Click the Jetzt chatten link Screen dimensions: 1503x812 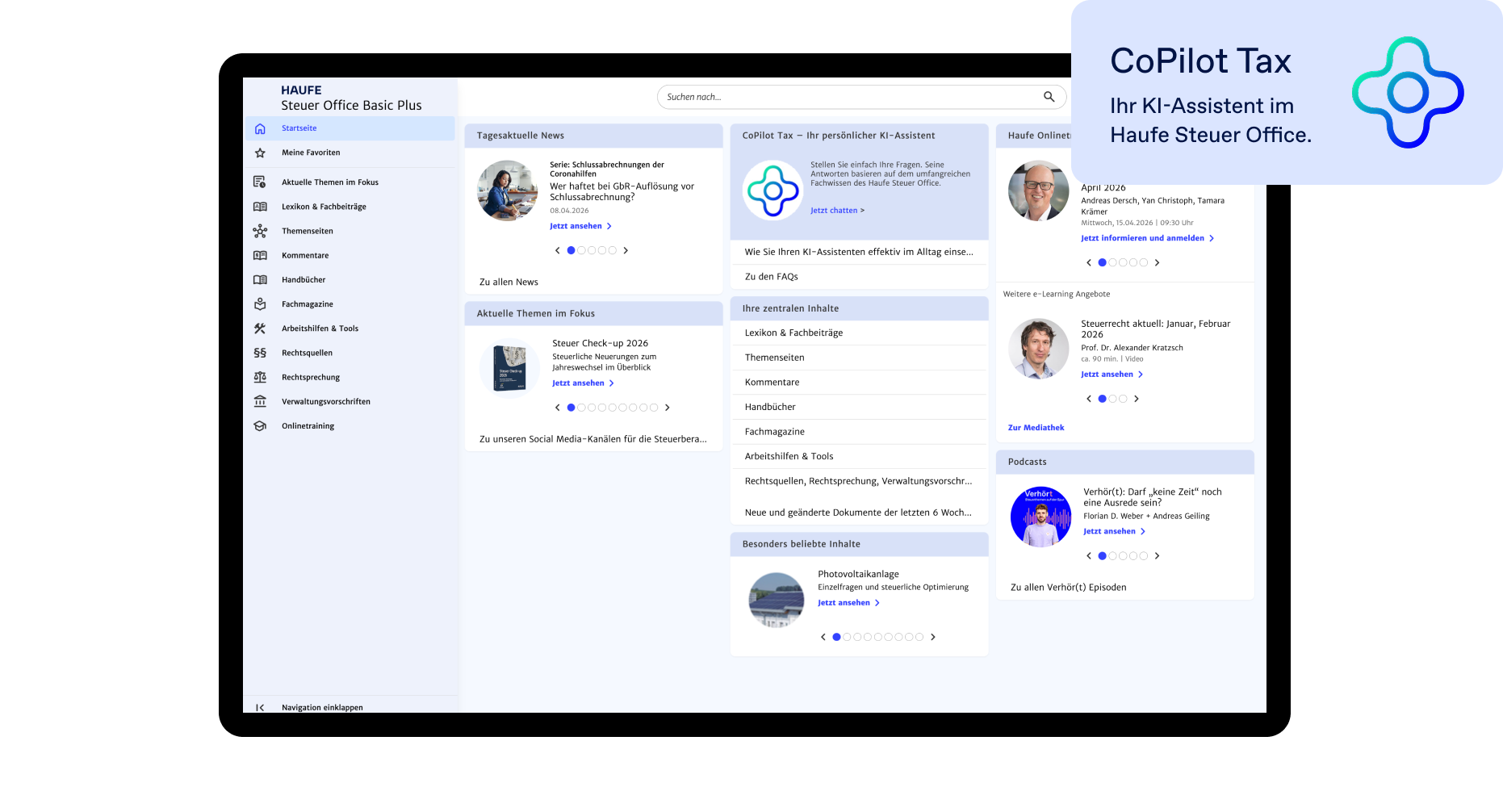click(836, 211)
